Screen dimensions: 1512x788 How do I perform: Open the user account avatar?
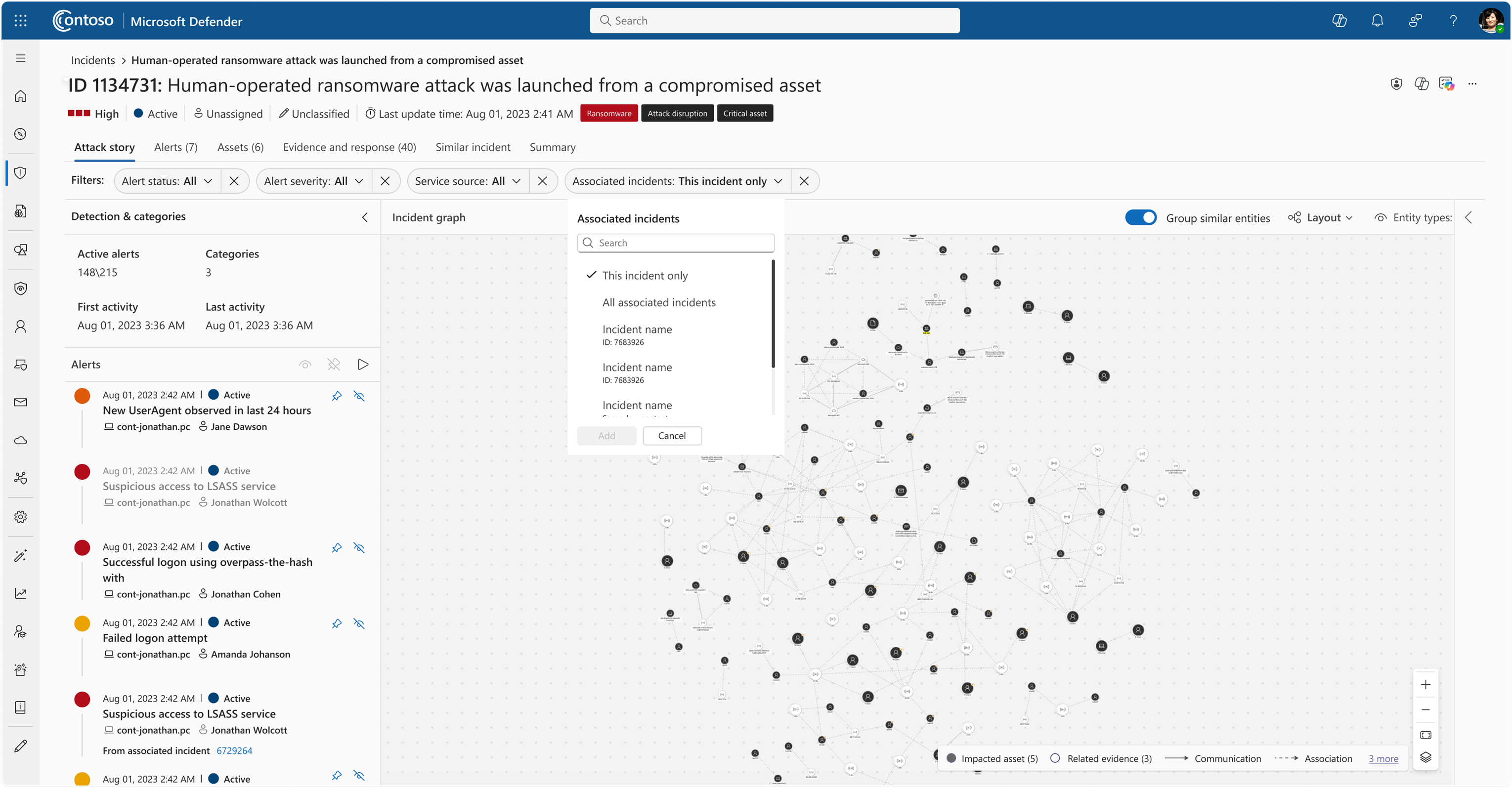[1491, 21]
